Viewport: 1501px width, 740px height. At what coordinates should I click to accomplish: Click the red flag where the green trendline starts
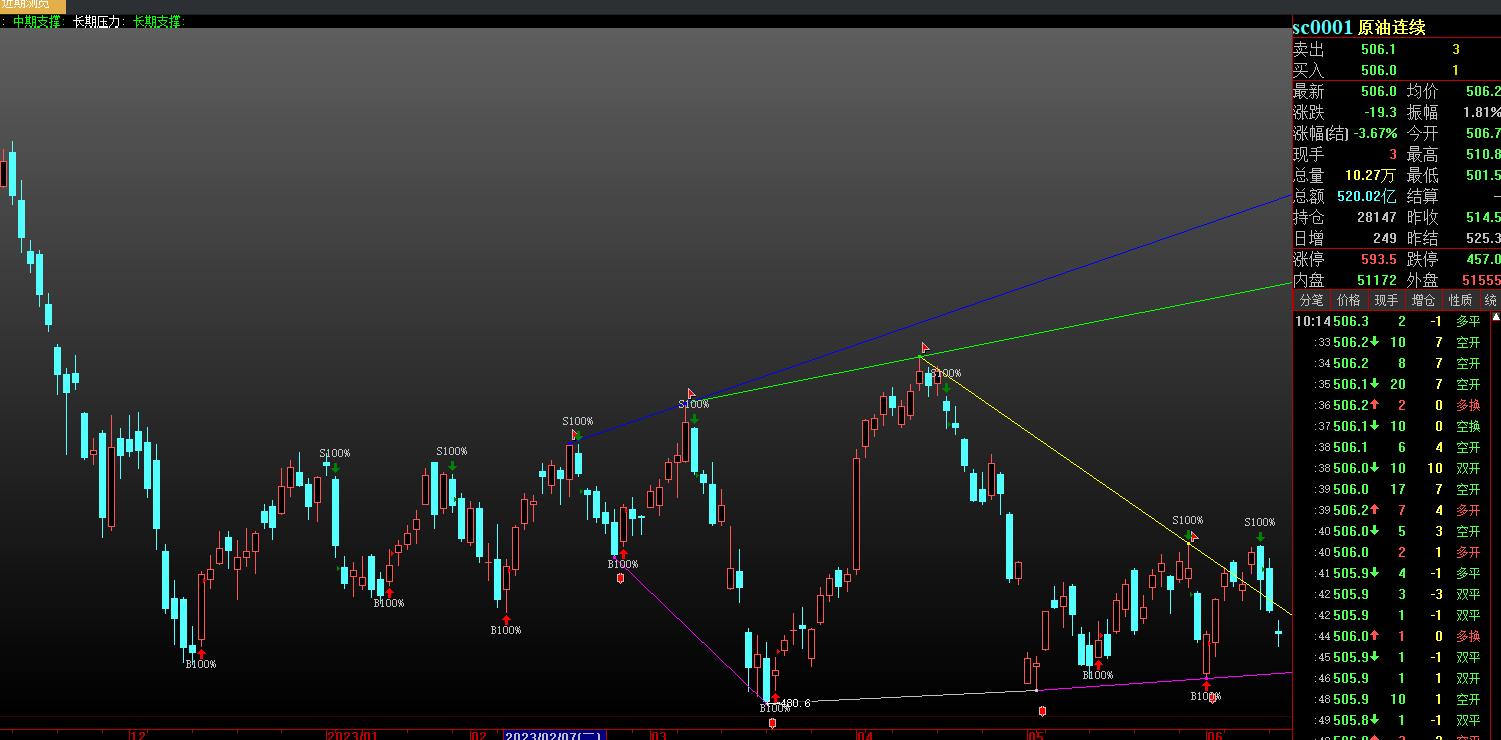coord(690,394)
